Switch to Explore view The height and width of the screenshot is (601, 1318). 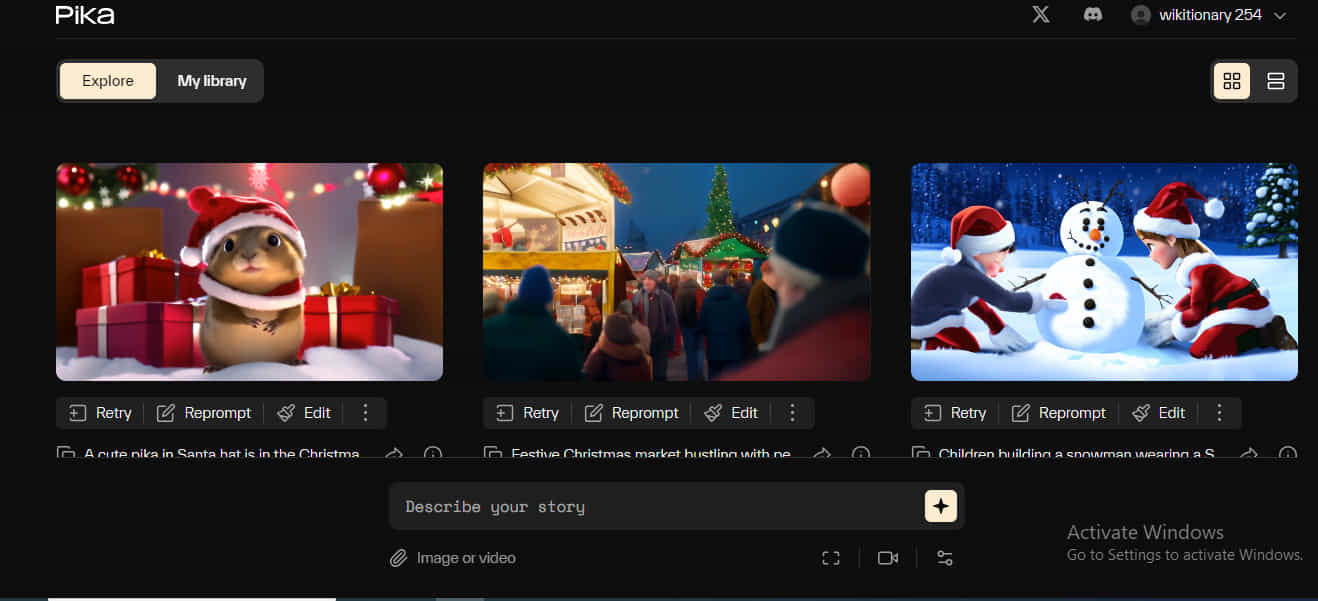tap(107, 80)
